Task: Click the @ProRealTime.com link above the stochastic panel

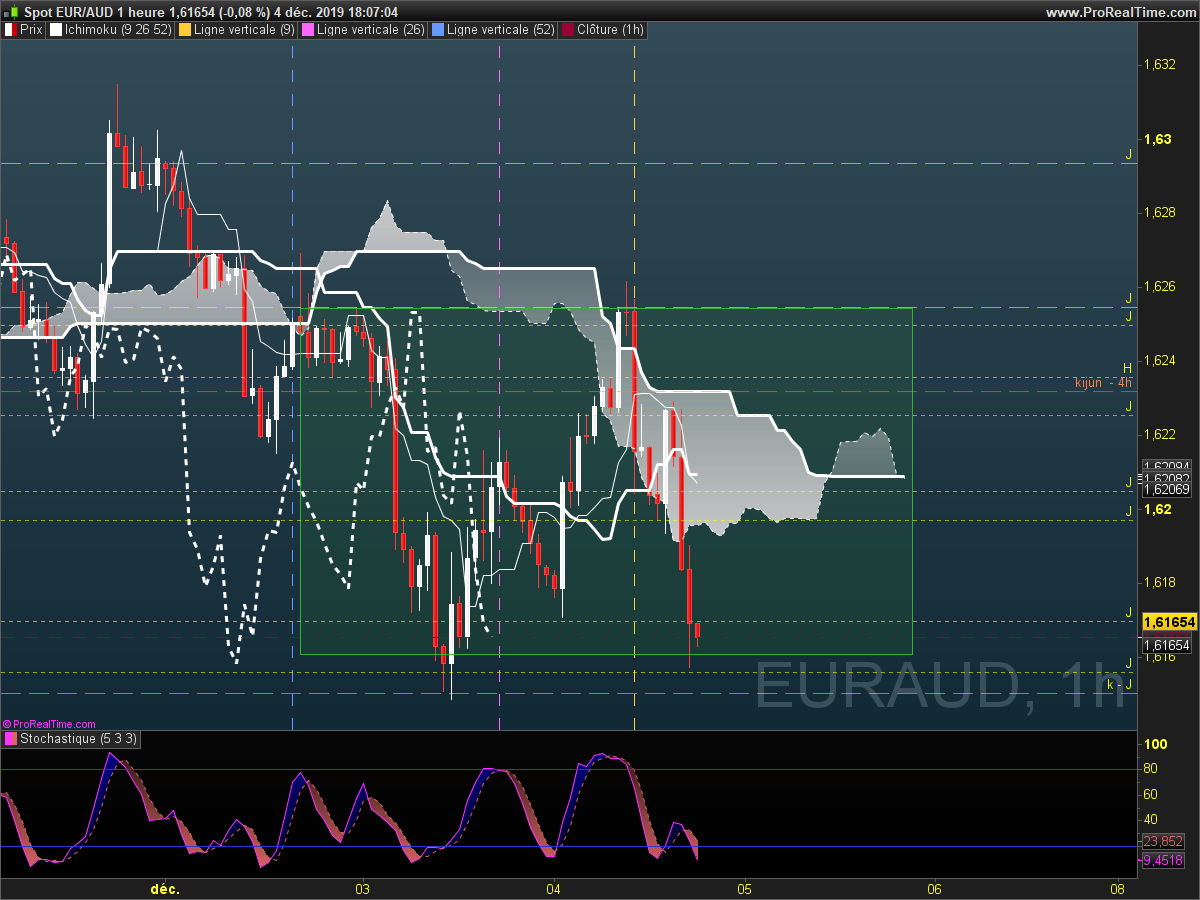Action: pyautogui.click(x=49, y=724)
